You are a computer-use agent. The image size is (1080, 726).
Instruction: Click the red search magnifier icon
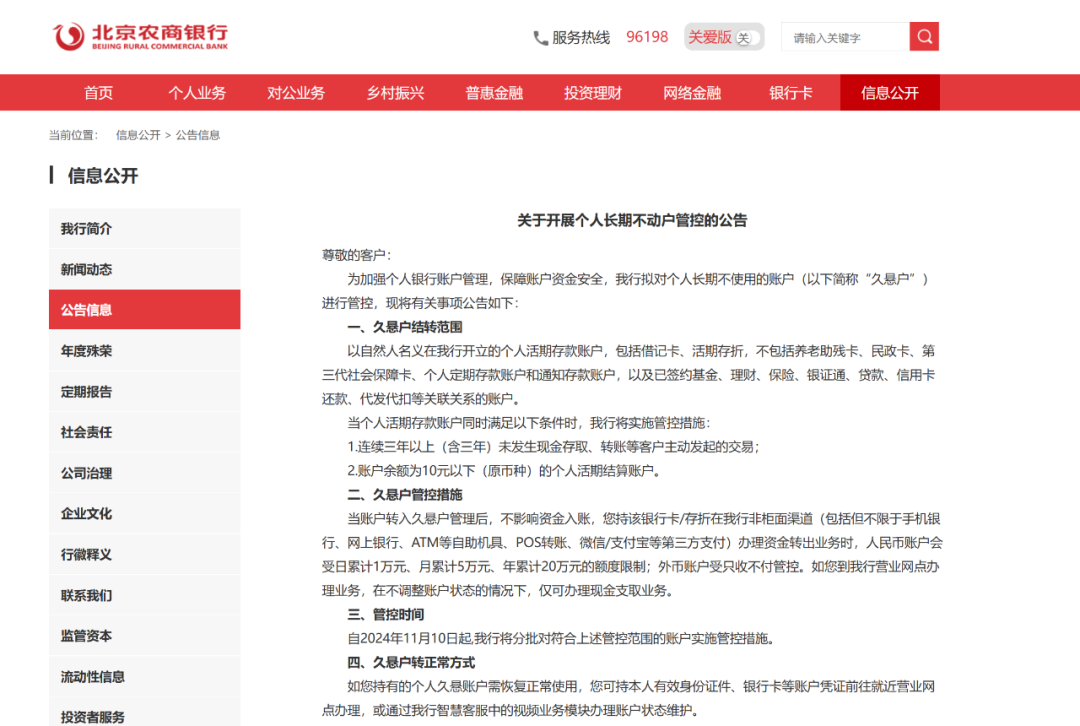click(x=923, y=36)
